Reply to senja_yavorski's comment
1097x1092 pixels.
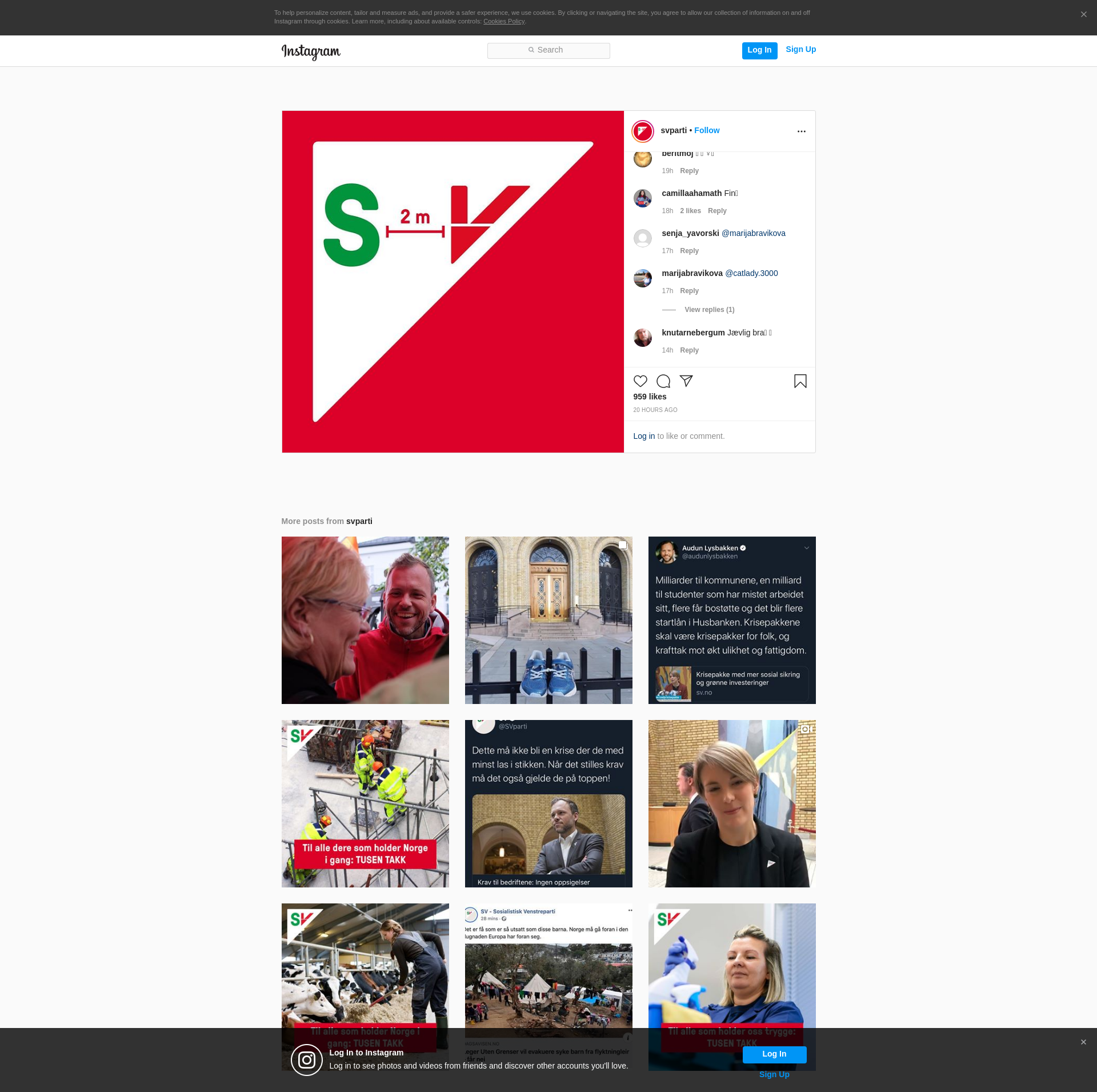point(689,251)
